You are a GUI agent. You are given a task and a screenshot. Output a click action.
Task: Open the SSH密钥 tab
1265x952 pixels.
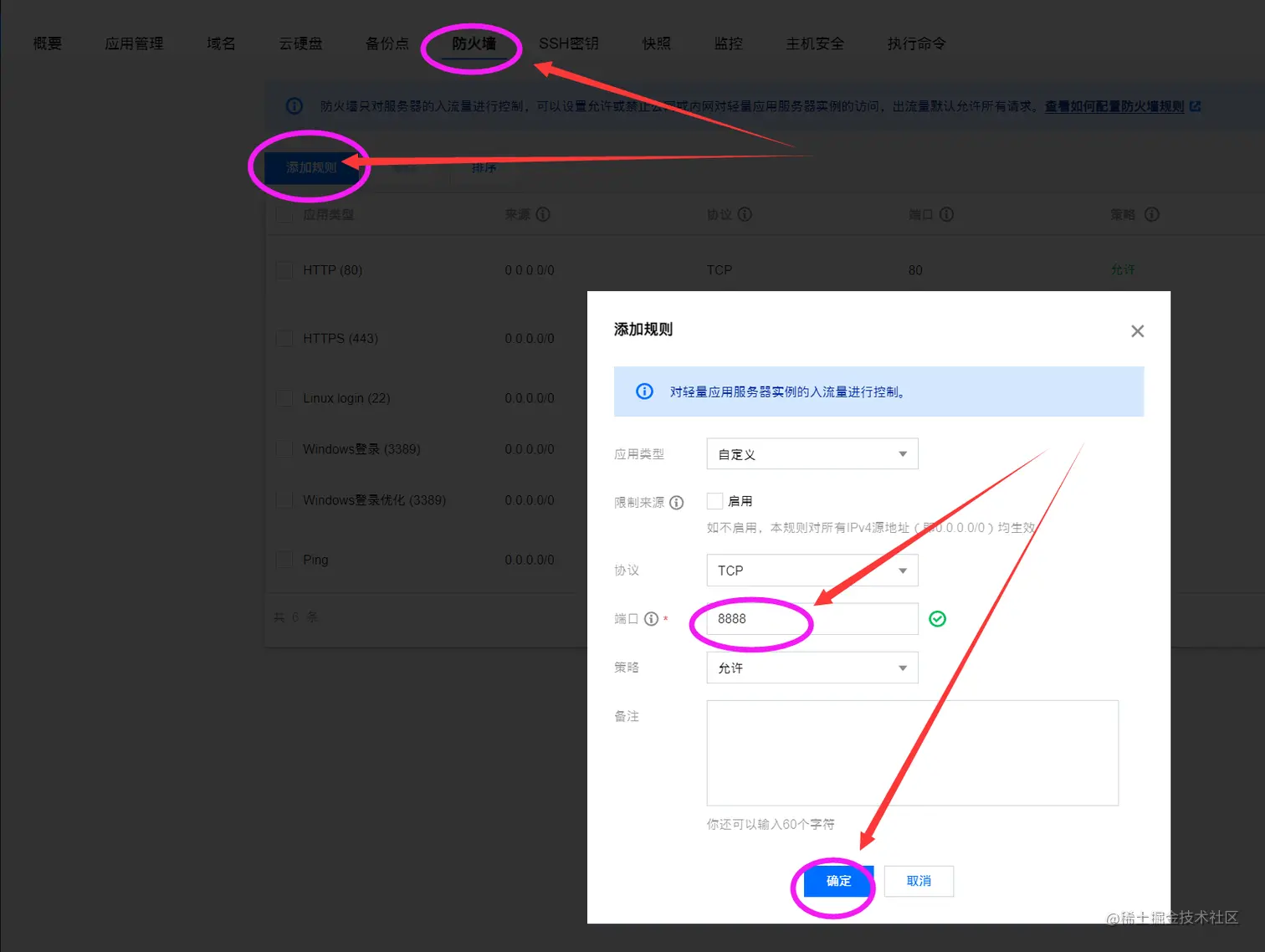[568, 44]
